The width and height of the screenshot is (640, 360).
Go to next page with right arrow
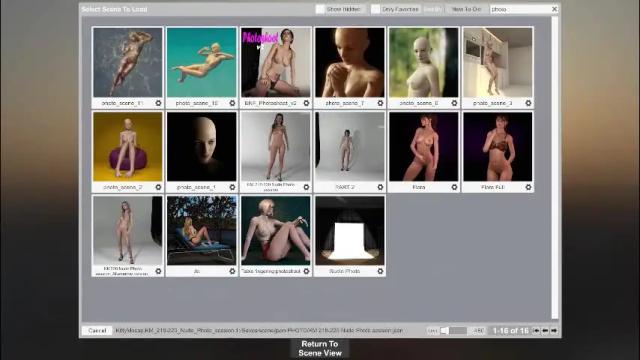pyautogui.click(x=554, y=331)
